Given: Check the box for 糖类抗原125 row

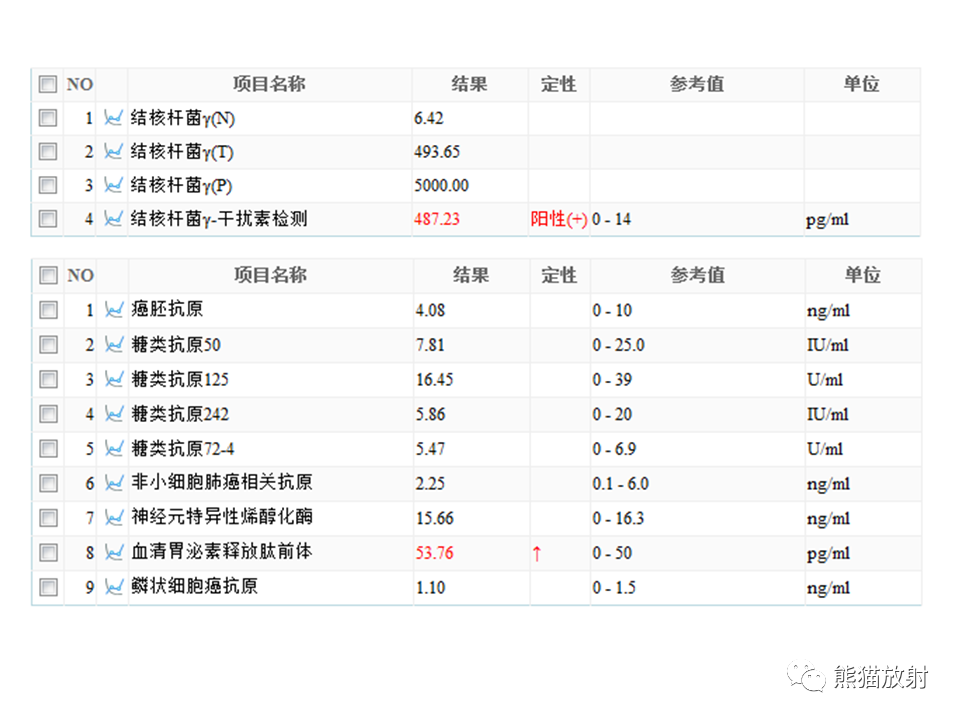Looking at the screenshot, I should click(x=48, y=380).
